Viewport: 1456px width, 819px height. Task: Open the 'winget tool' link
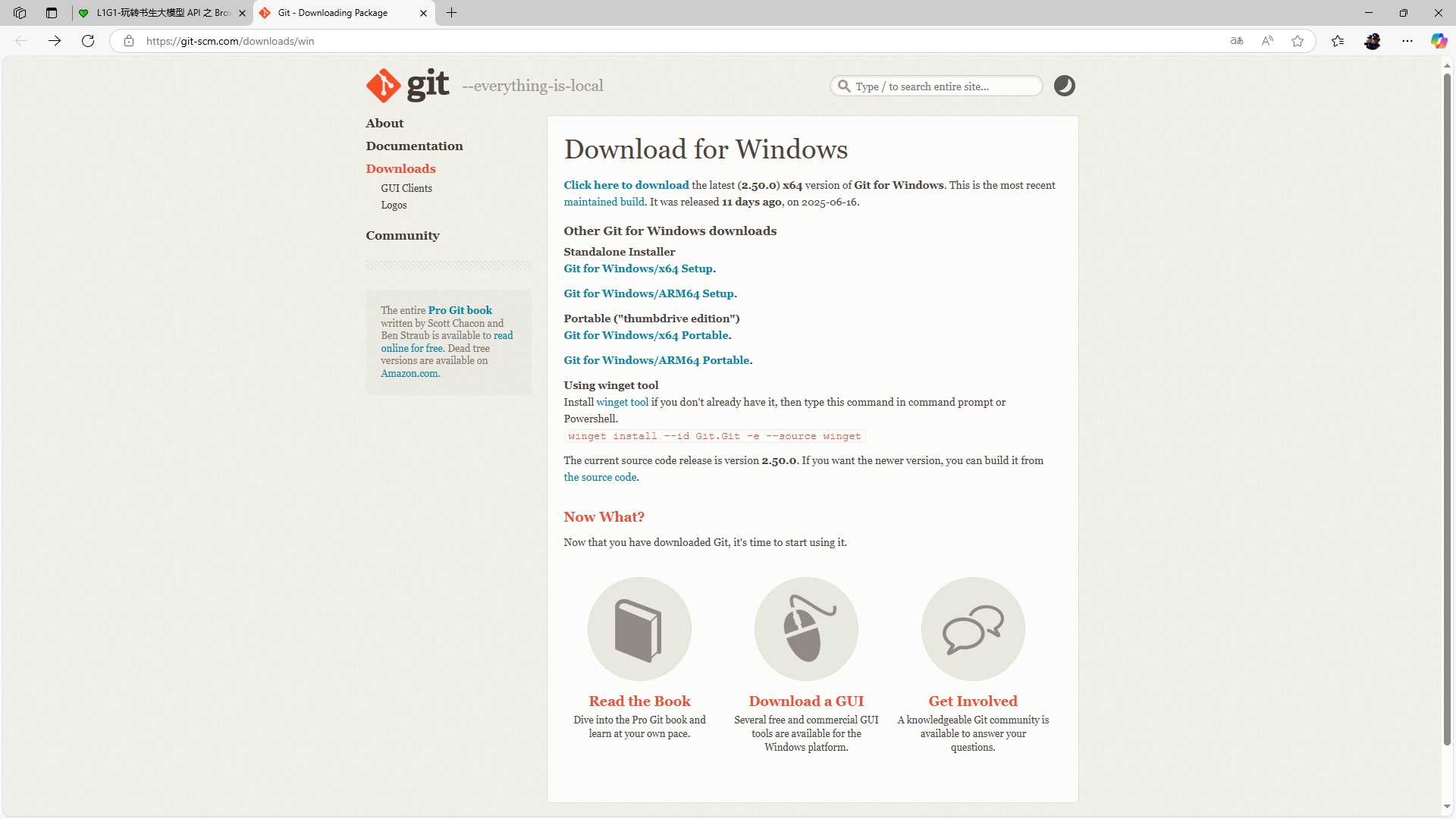(622, 402)
